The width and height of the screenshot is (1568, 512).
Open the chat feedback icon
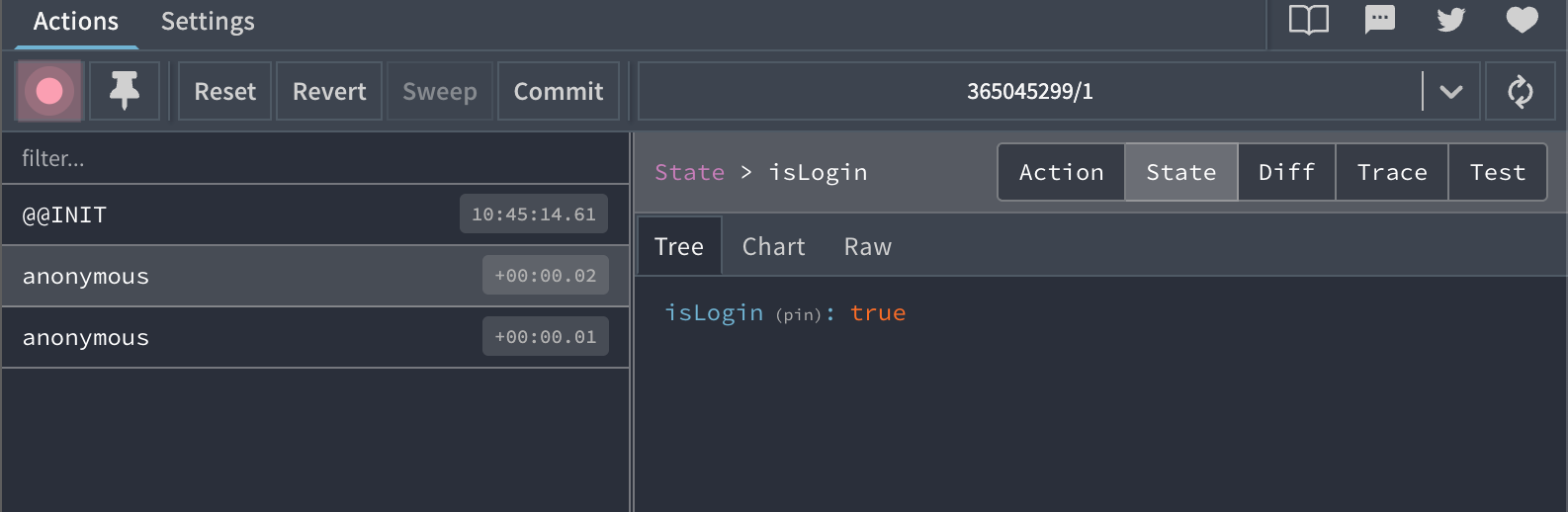(1379, 21)
